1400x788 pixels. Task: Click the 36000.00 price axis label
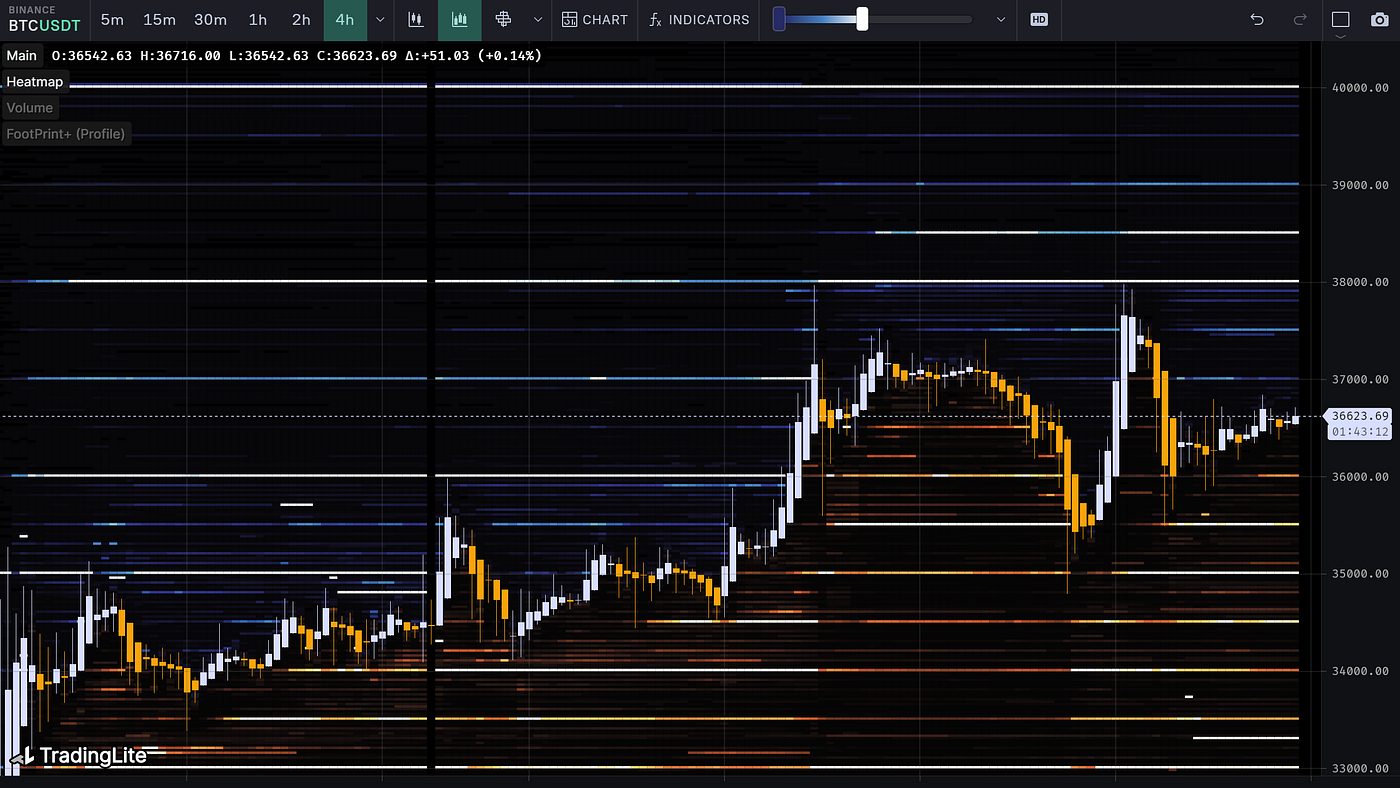point(1360,476)
